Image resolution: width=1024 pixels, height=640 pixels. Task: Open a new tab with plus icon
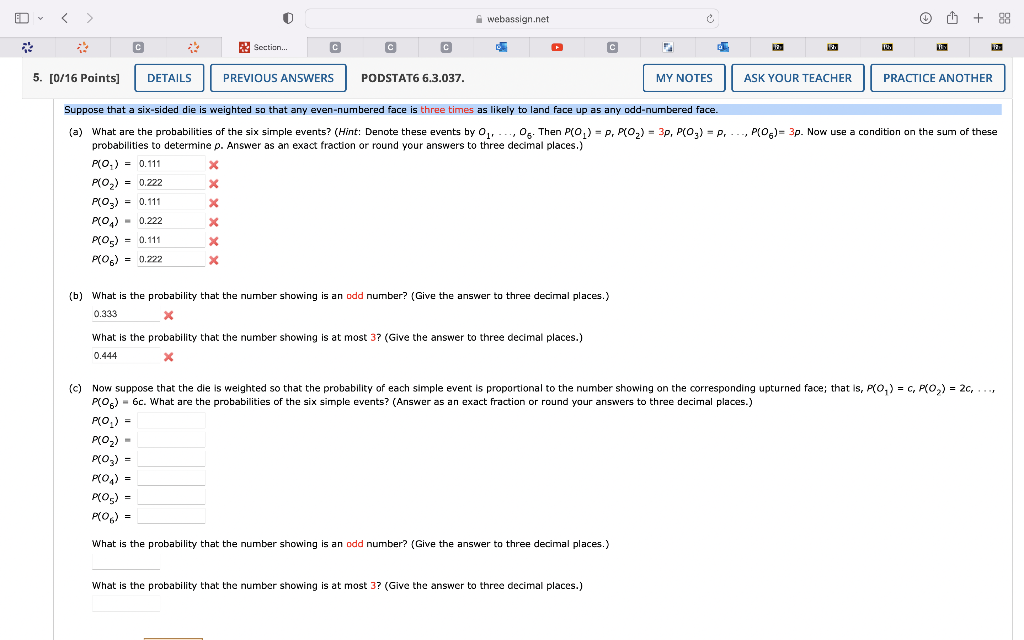(x=978, y=18)
